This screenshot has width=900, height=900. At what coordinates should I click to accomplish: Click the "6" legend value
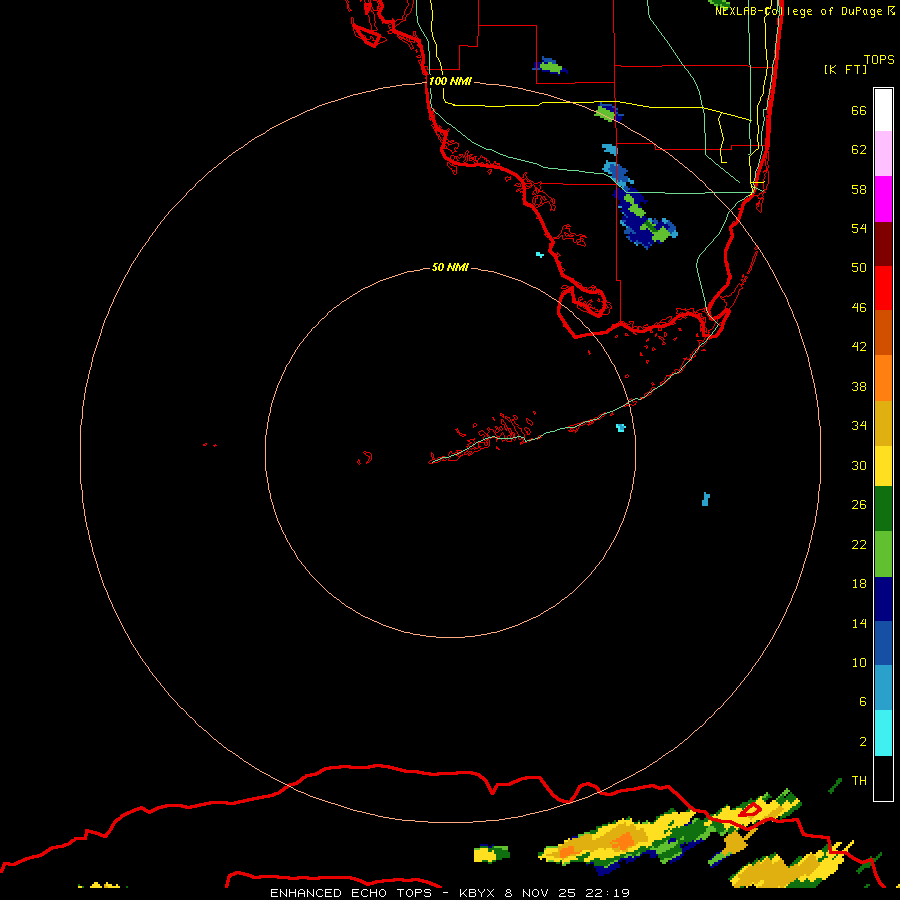(863, 702)
